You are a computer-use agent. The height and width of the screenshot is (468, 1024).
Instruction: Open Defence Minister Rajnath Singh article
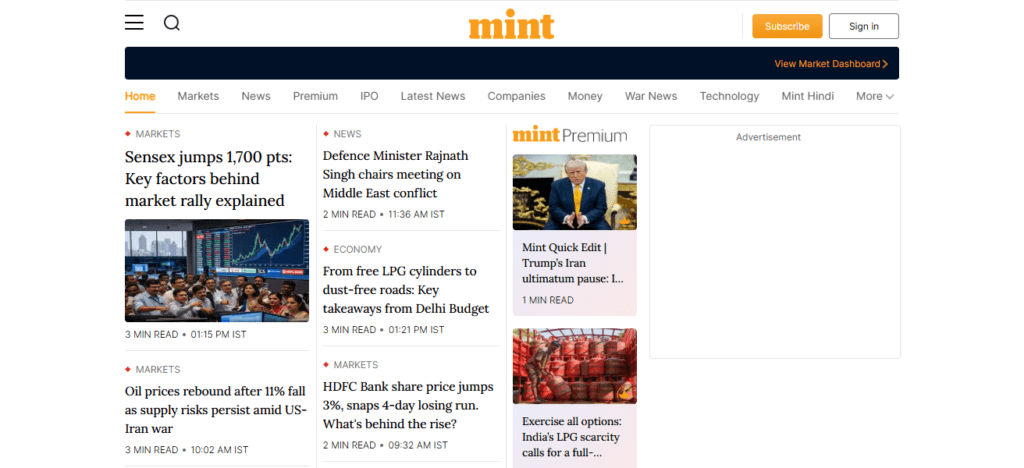(395, 174)
